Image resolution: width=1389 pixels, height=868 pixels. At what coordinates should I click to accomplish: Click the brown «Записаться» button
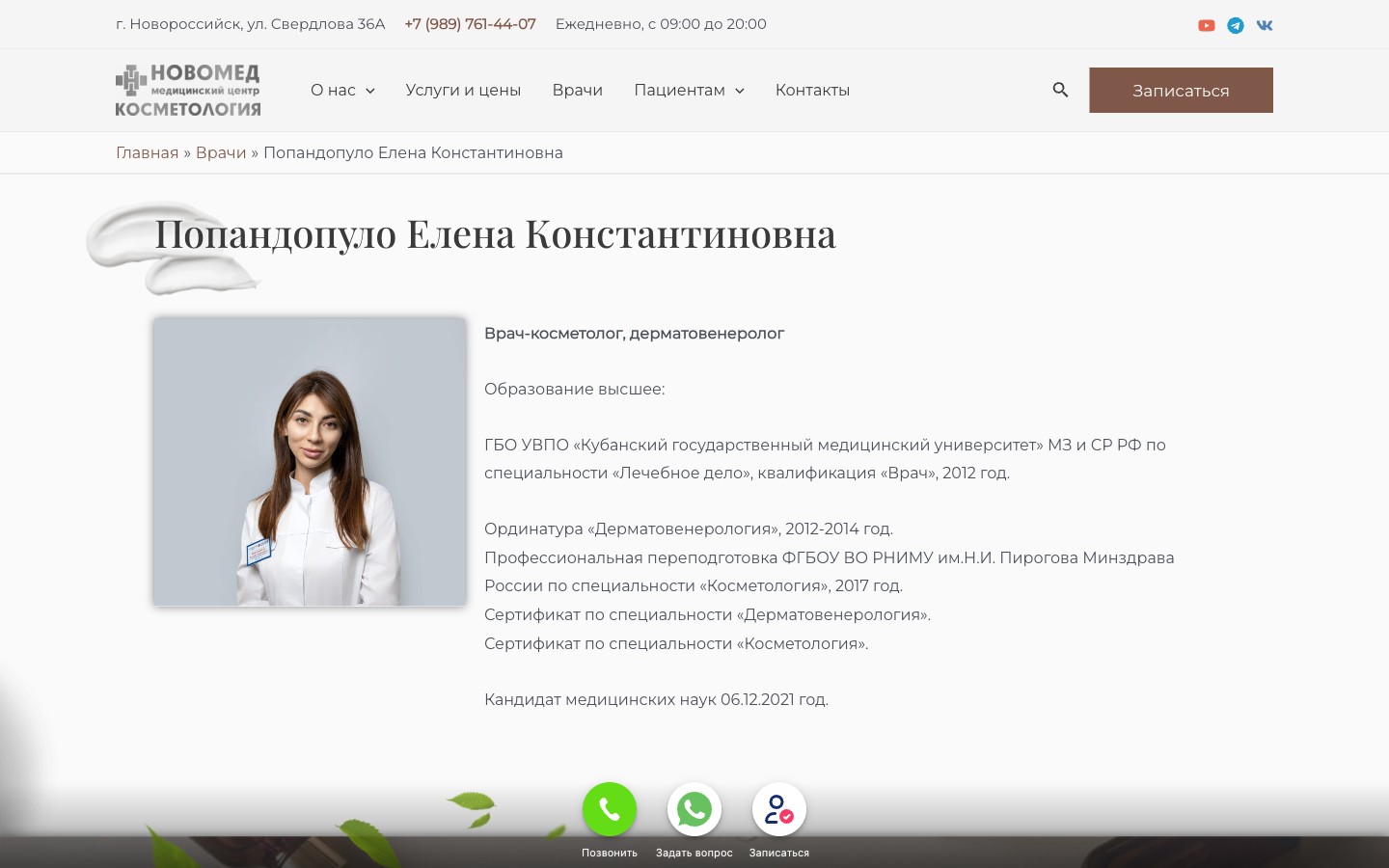pyautogui.click(x=1181, y=90)
